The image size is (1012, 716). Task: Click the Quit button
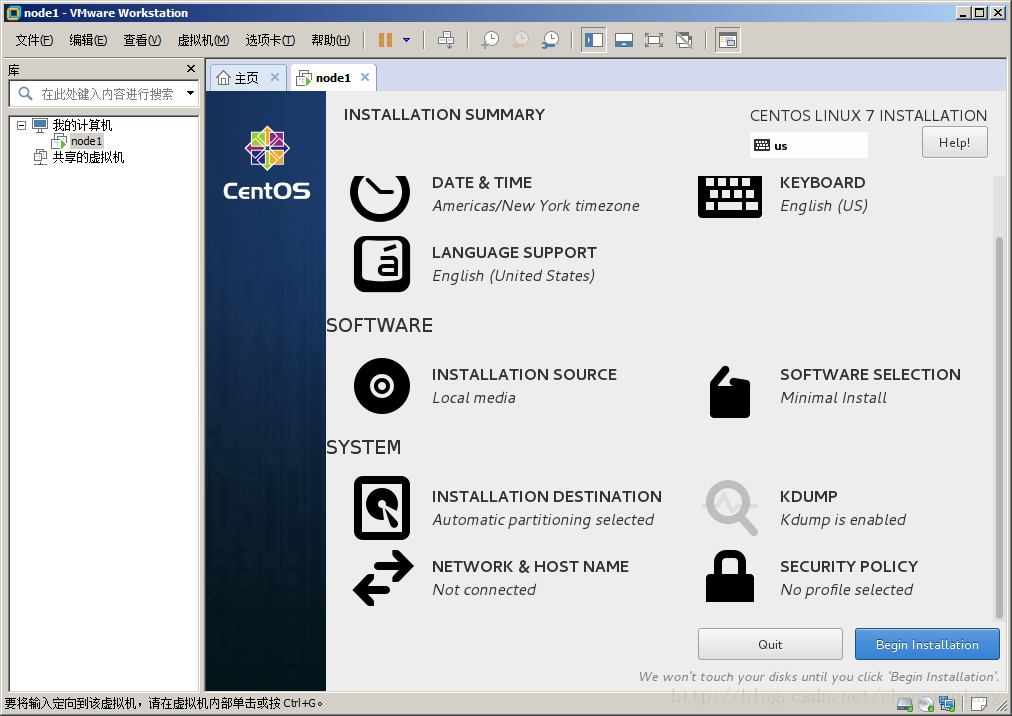click(x=770, y=644)
